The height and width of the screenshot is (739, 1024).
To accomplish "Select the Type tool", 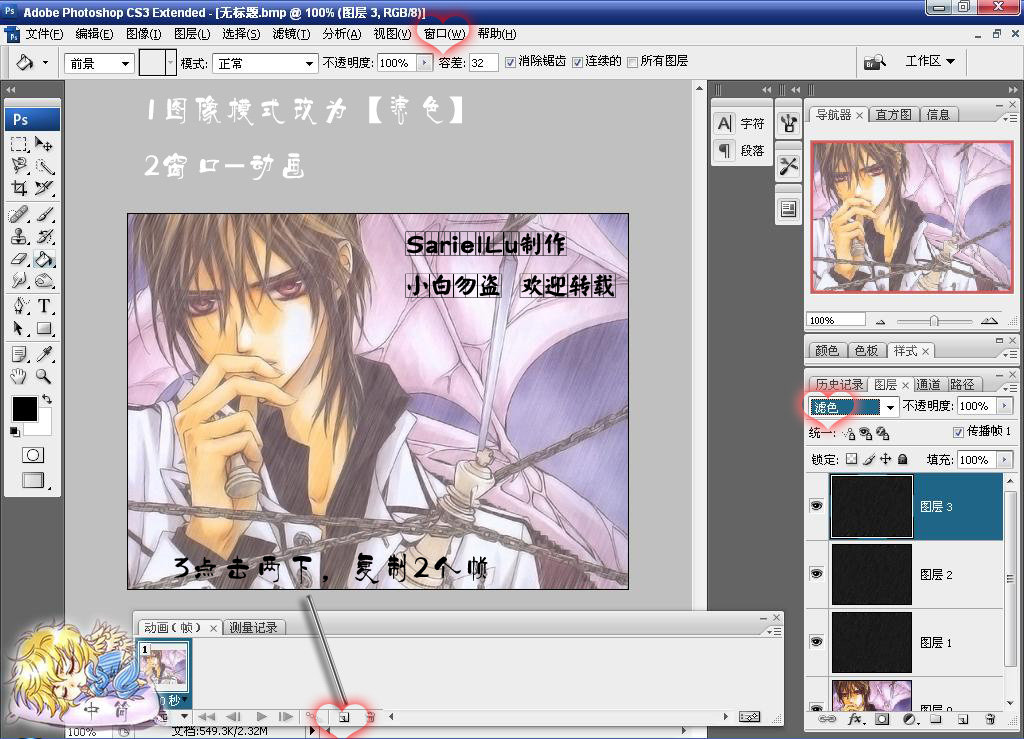I will coord(44,306).
